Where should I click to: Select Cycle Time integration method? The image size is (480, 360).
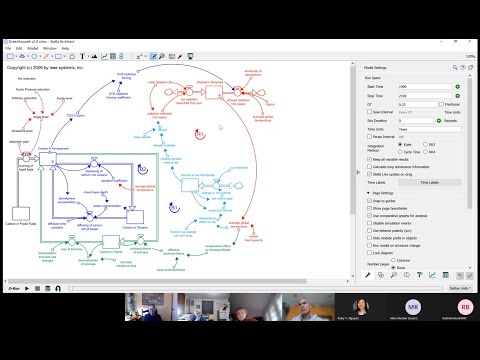[x=400, y=152]
